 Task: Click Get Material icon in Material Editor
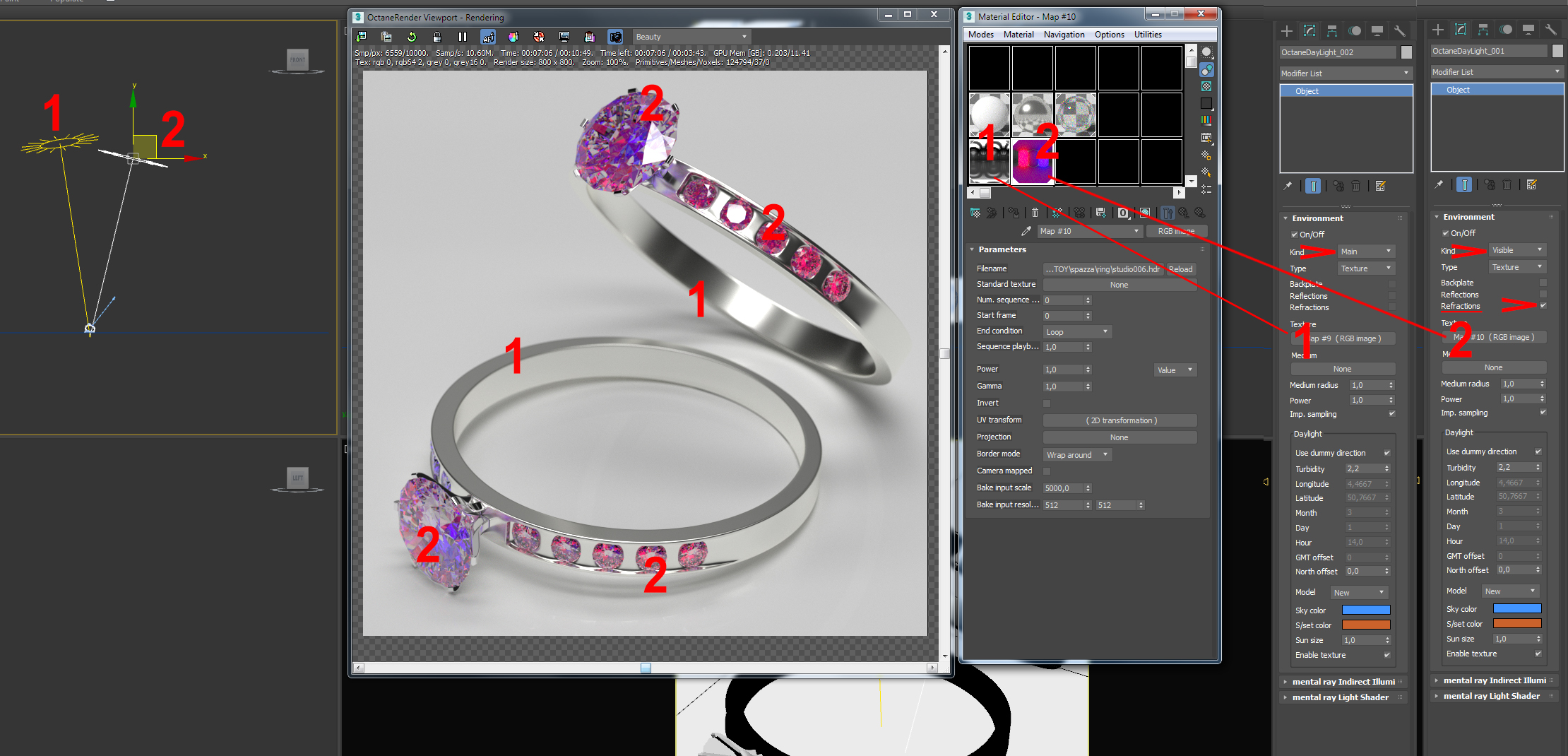[975, 213]
